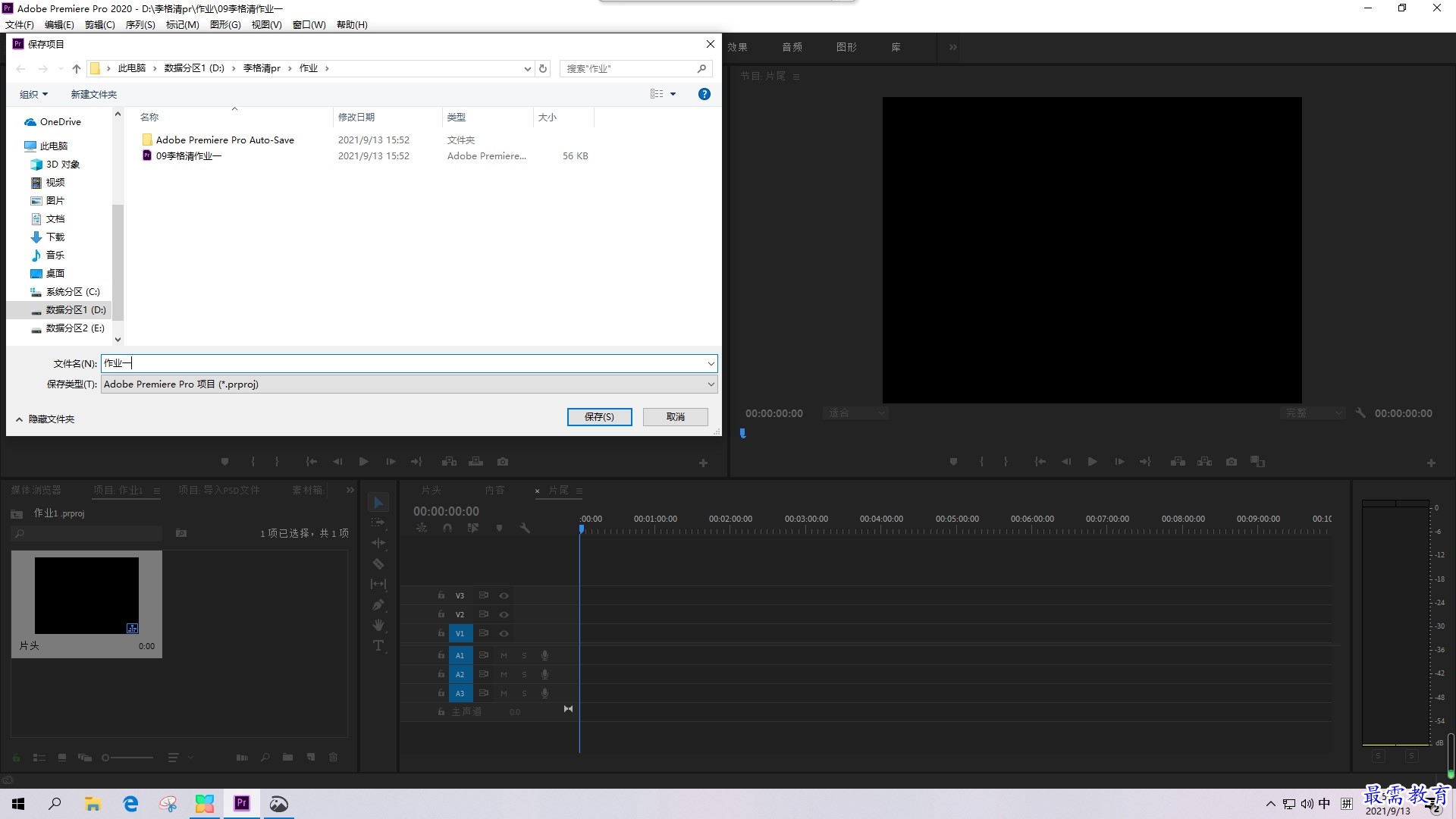The image size is (1456, 819).
Task: Open the Premiere Pro taskbar icon
Action: click(242, 803)
